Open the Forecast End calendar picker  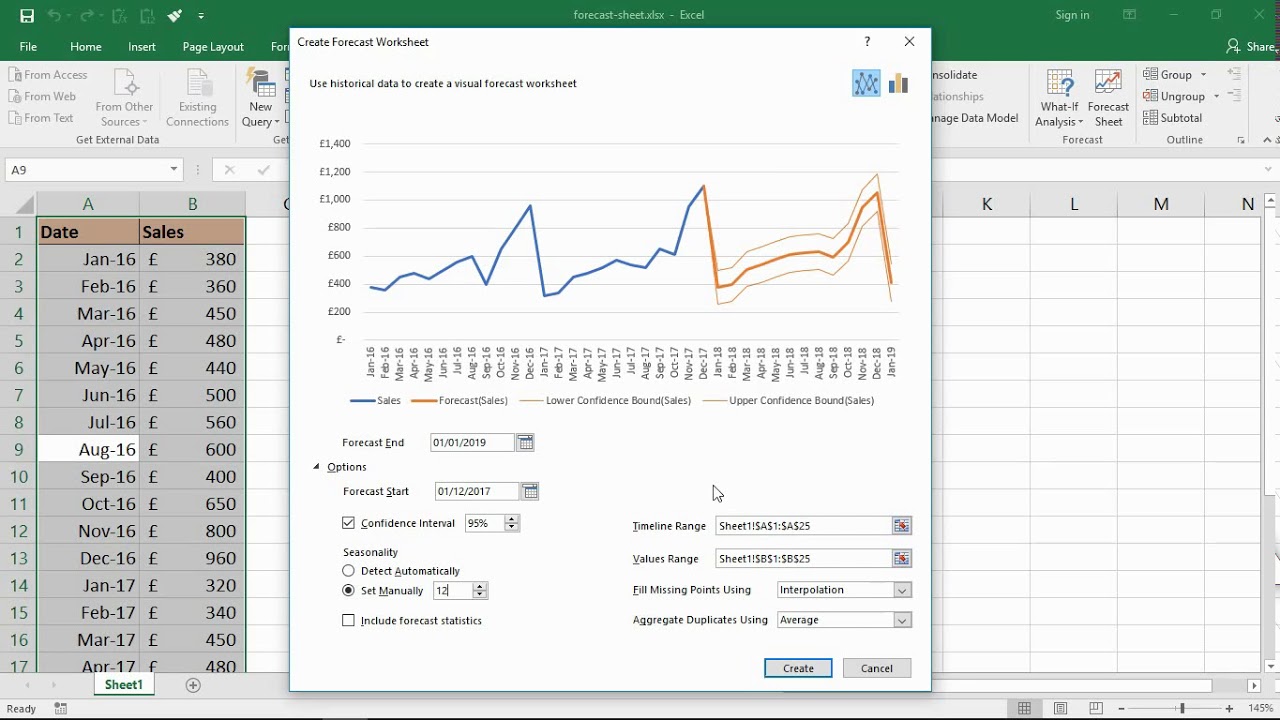click(x=525, y=443)
